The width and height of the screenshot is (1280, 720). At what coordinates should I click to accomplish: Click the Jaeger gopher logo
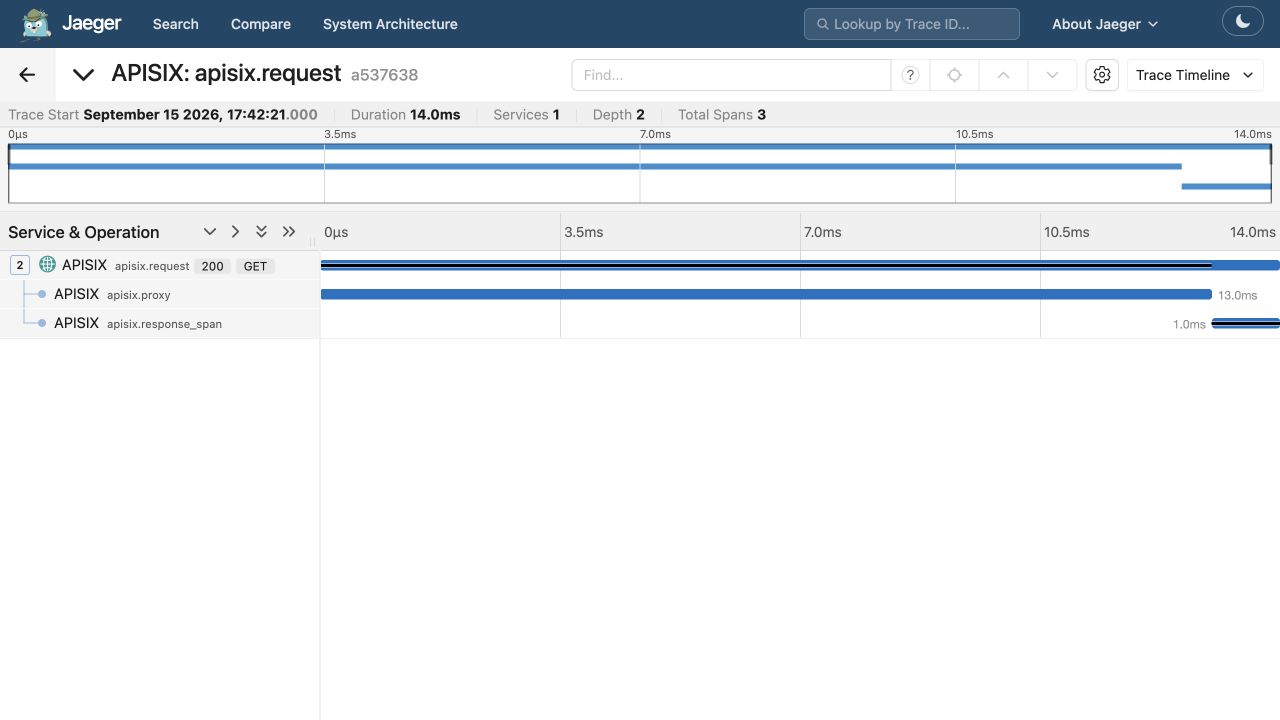click(36, 24)
